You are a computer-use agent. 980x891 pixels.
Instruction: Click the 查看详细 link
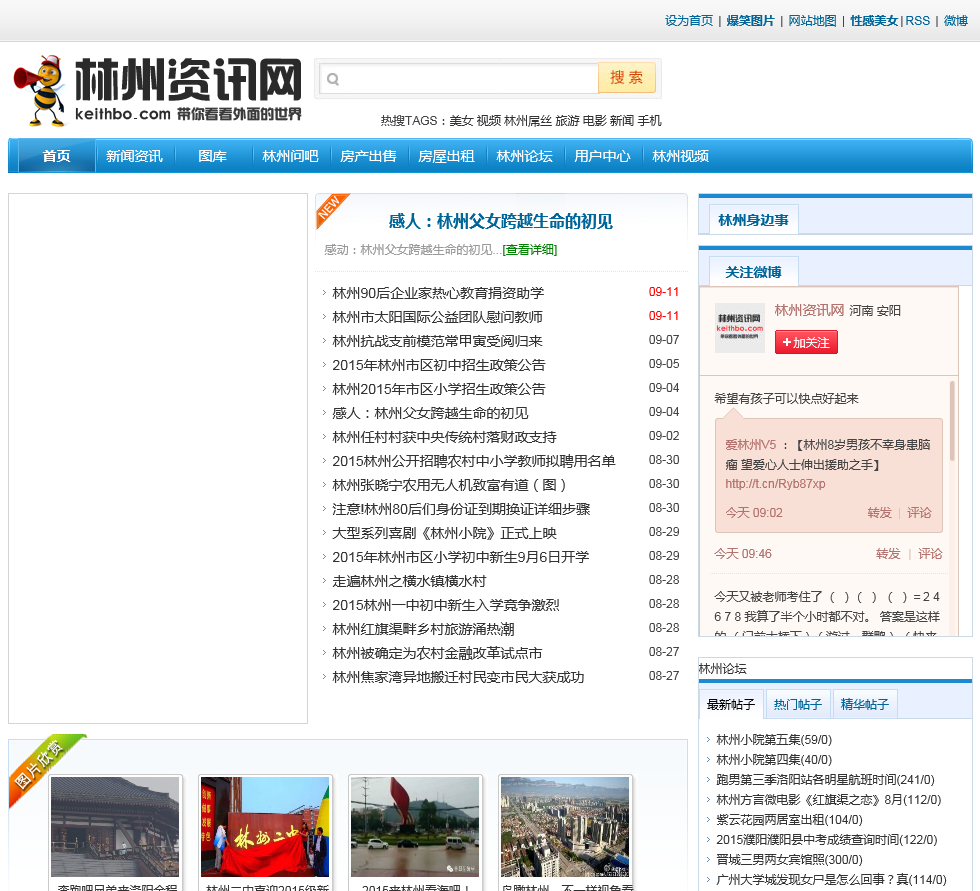pyautogui.click(x=530, y=250)
